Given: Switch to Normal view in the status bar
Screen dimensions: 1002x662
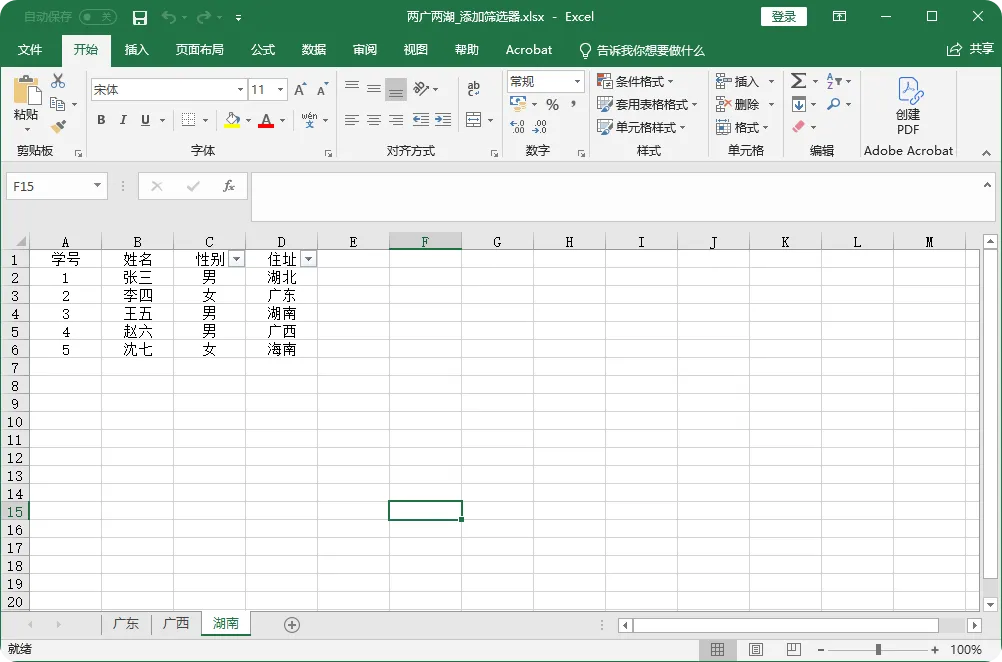Looking at the screenshot, I should [718, 649].
